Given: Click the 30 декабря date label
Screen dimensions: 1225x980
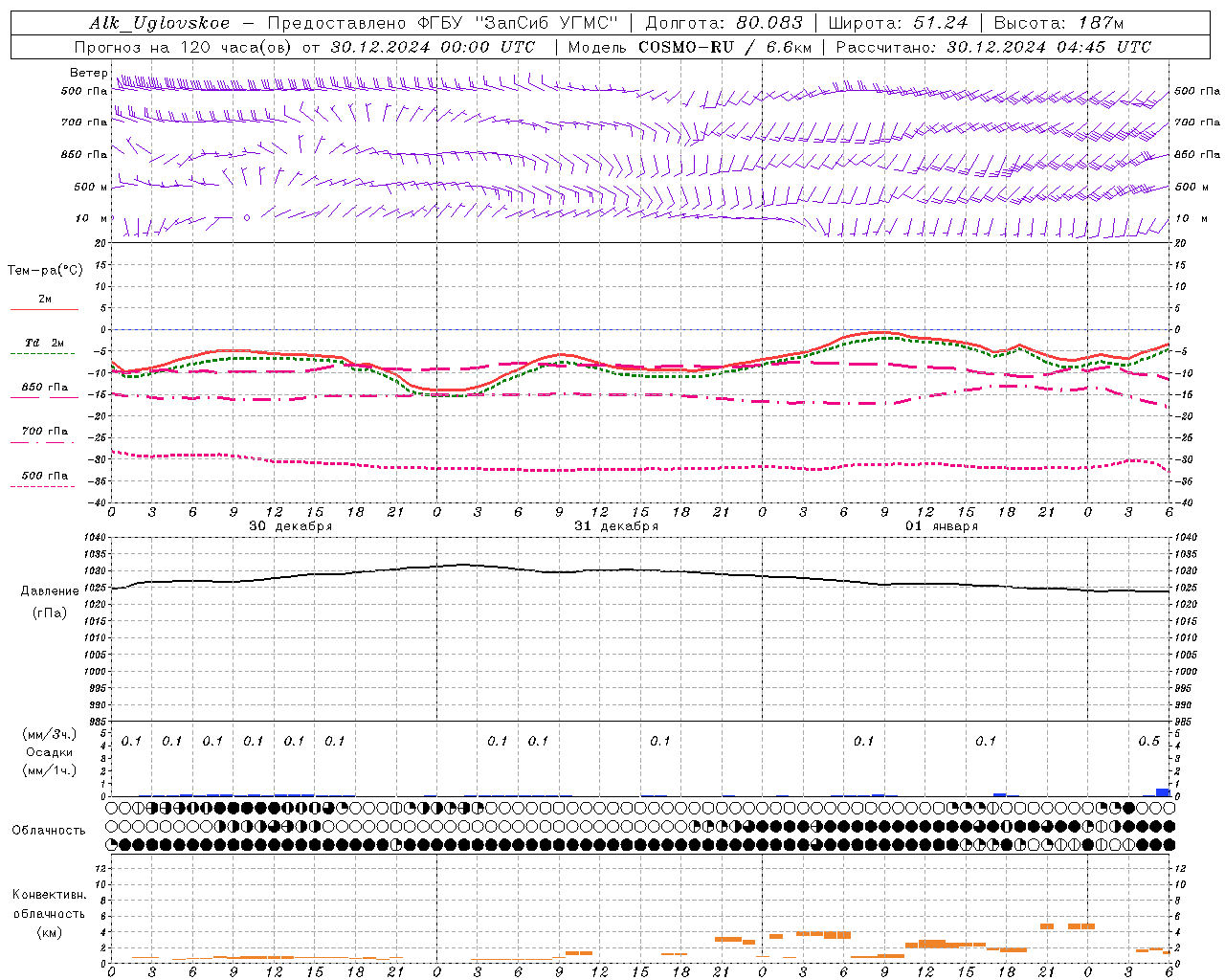Looking at the screenshot, I should (x=291, y=526).
